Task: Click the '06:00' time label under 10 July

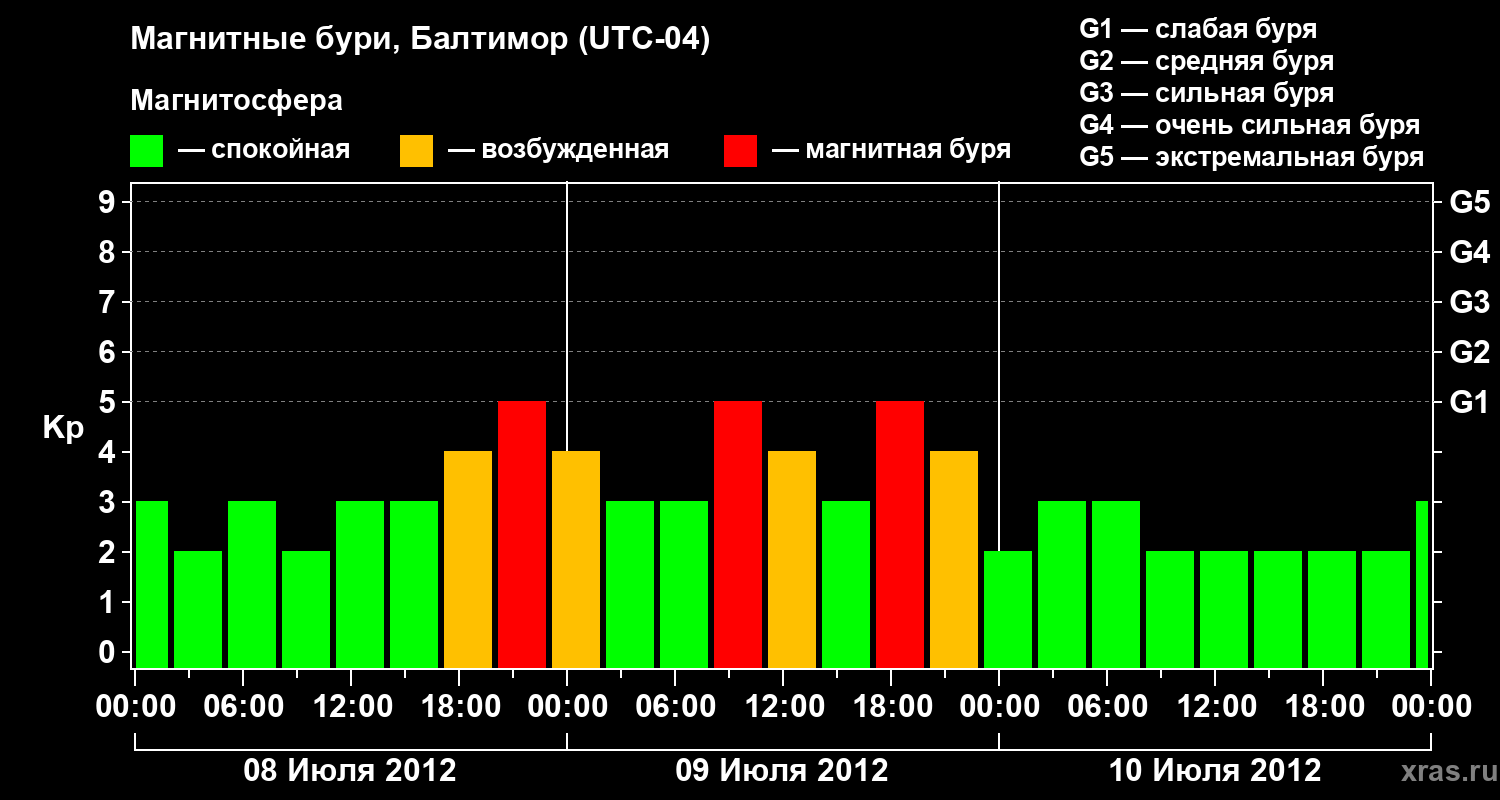Action: [1108, 707]
